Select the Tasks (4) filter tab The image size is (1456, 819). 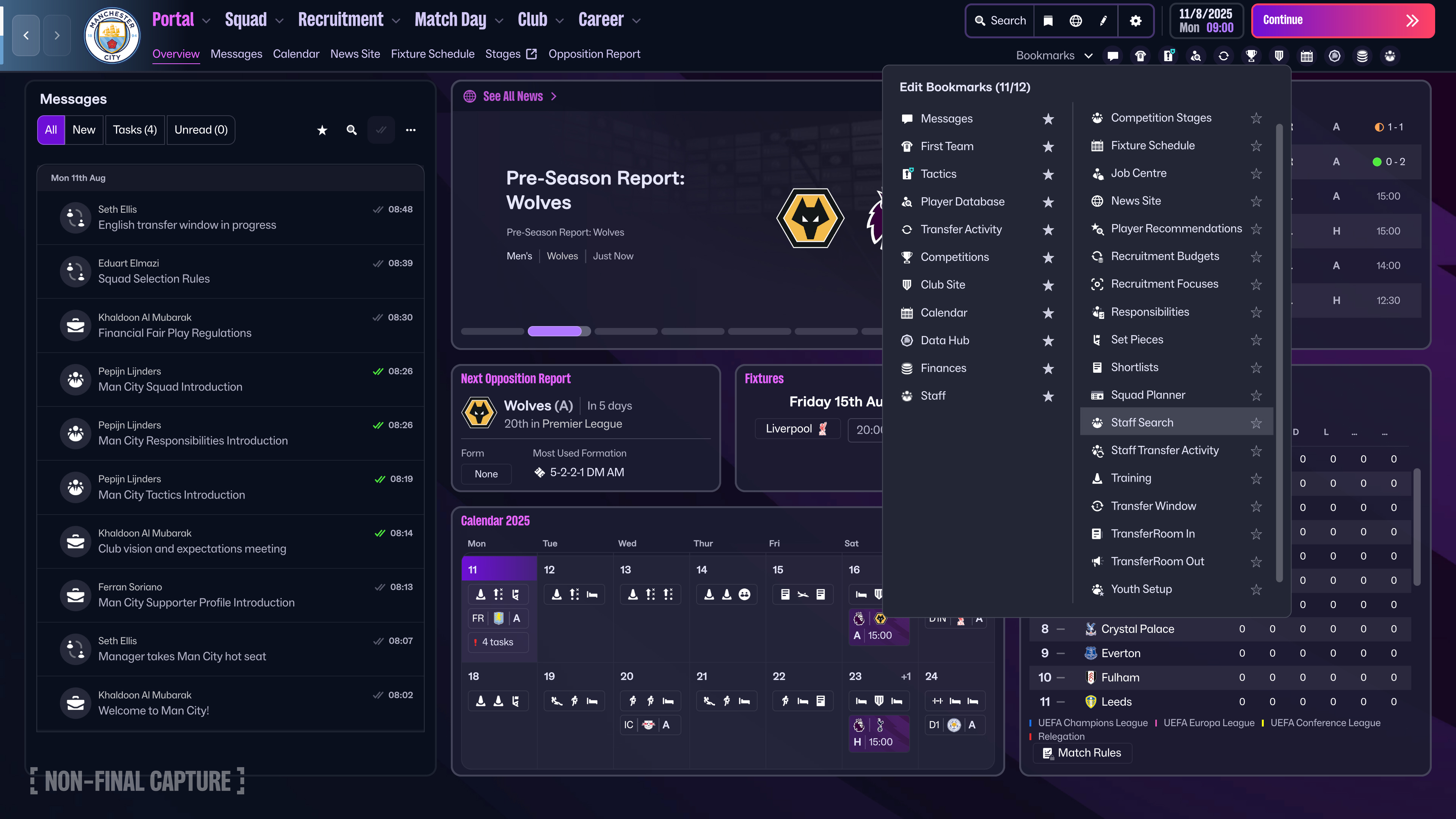(135, 130)
